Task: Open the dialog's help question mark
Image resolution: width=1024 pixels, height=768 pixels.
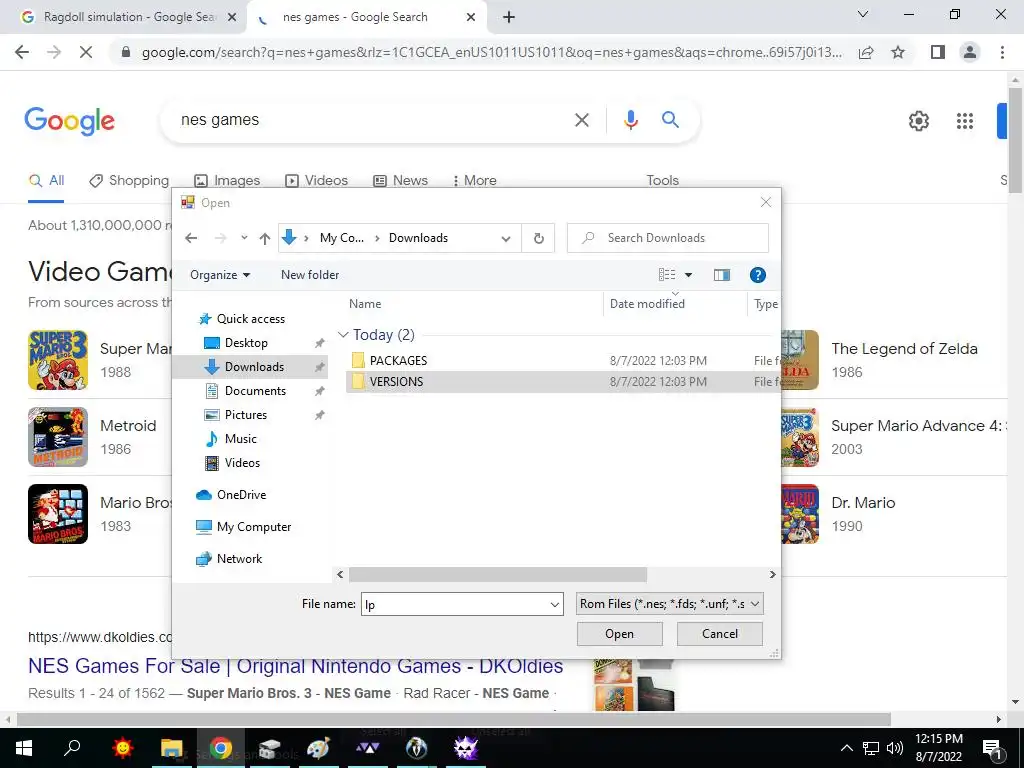Action: pyautogui.click(x=758, y=275)
